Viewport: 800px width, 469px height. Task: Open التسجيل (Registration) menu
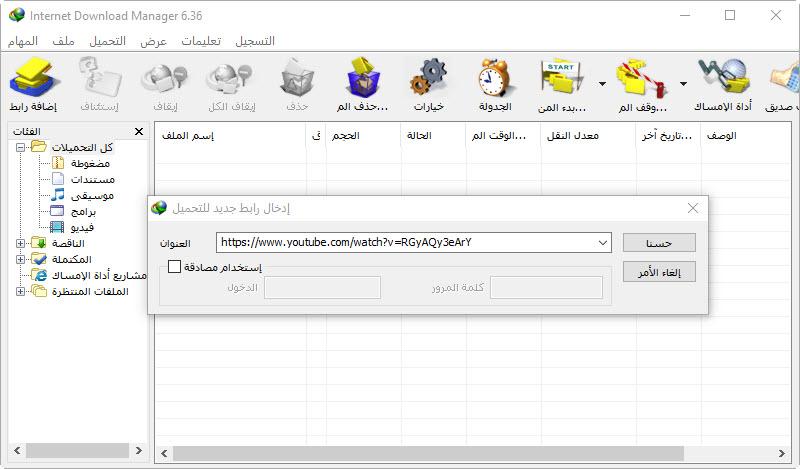tap(255, 41)
